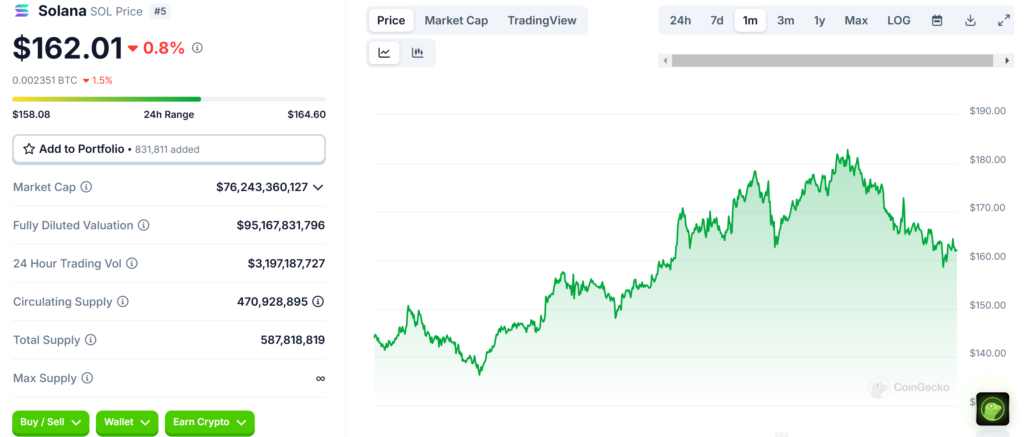
Task: Click the line chart view icon
Action: point(384,53)
